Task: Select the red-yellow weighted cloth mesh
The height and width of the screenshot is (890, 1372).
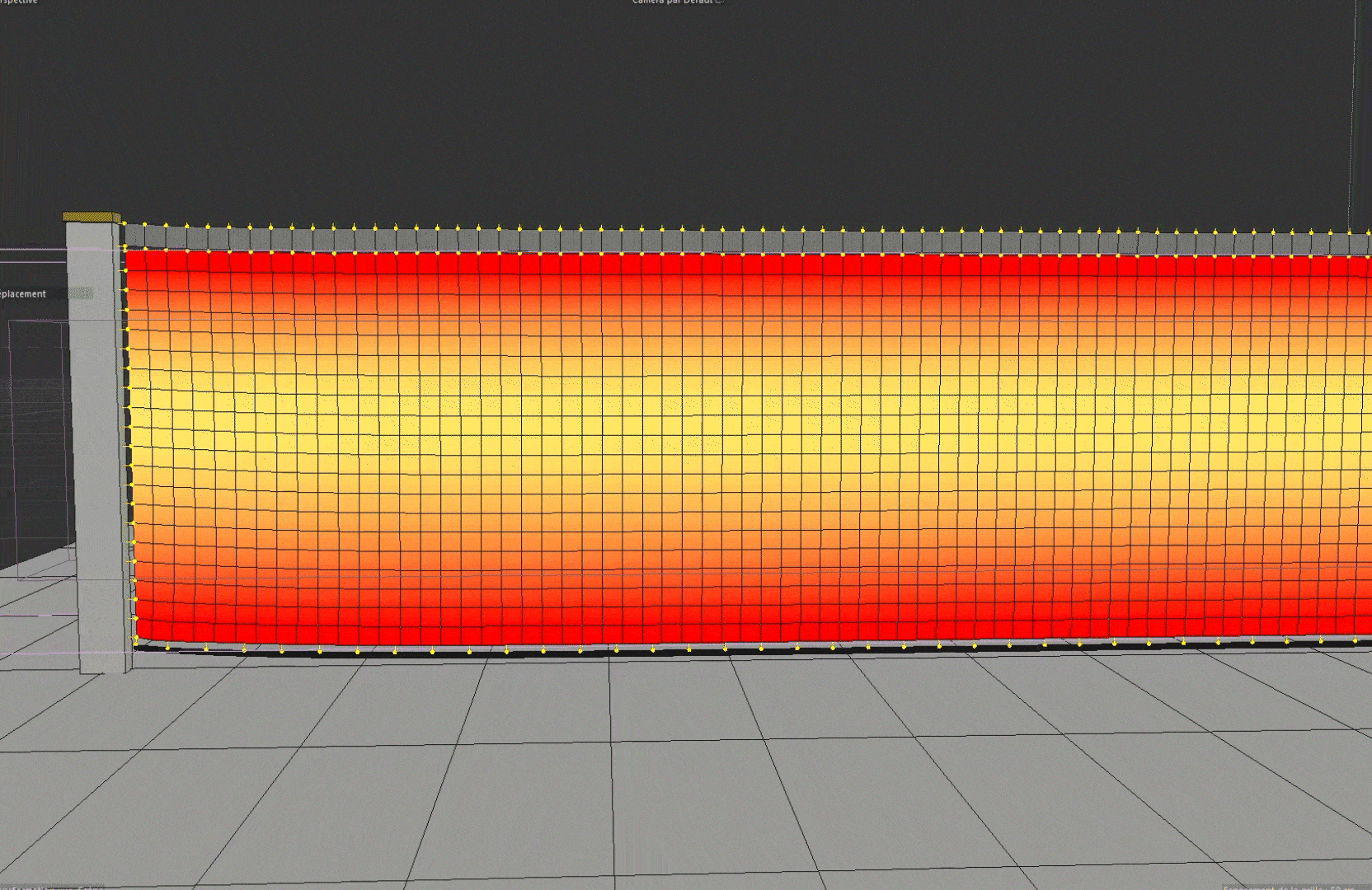Action: point(749,449)
